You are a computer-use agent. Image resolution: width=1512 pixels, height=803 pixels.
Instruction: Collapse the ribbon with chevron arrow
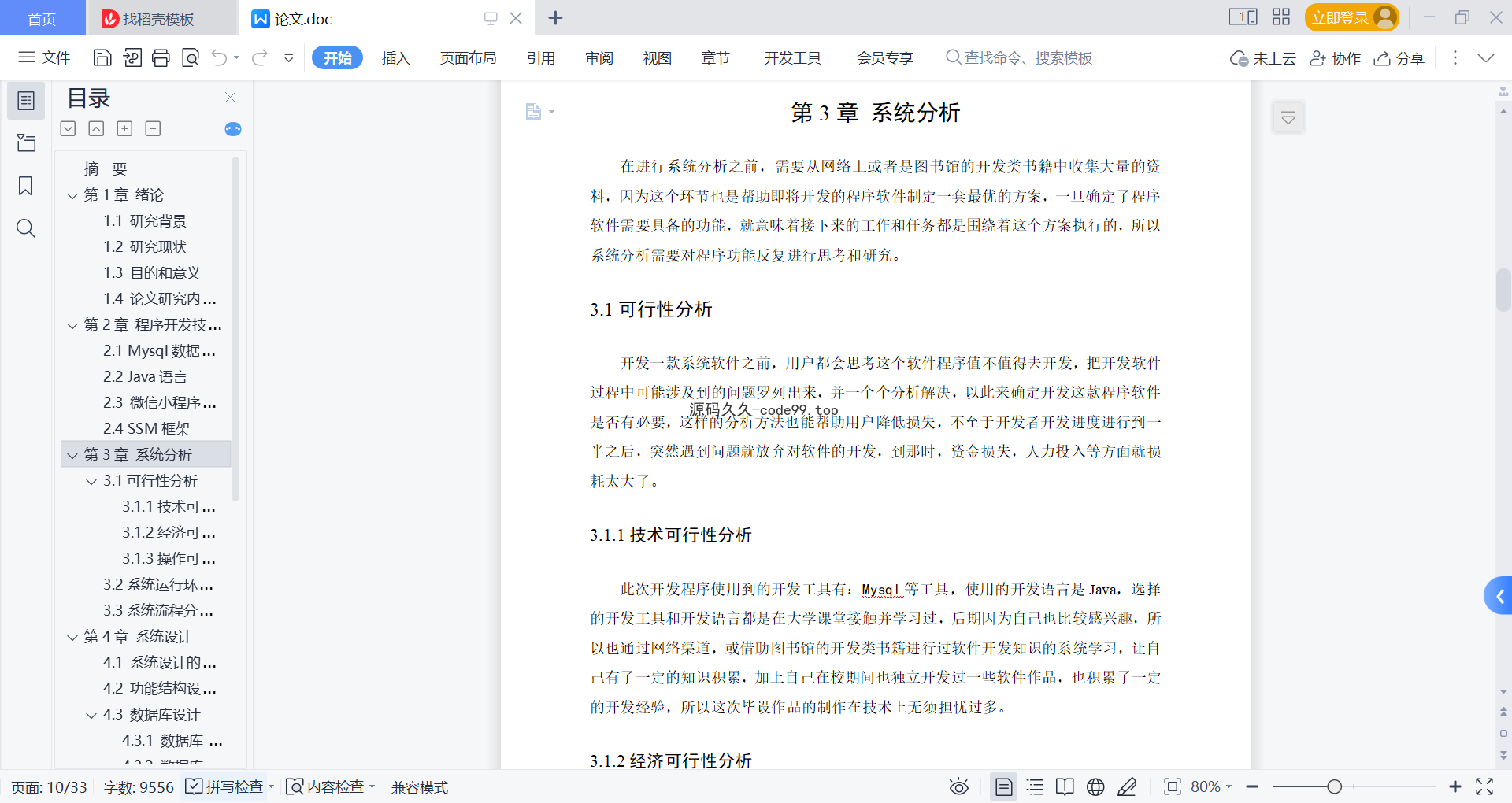[x=1485, y=57]
